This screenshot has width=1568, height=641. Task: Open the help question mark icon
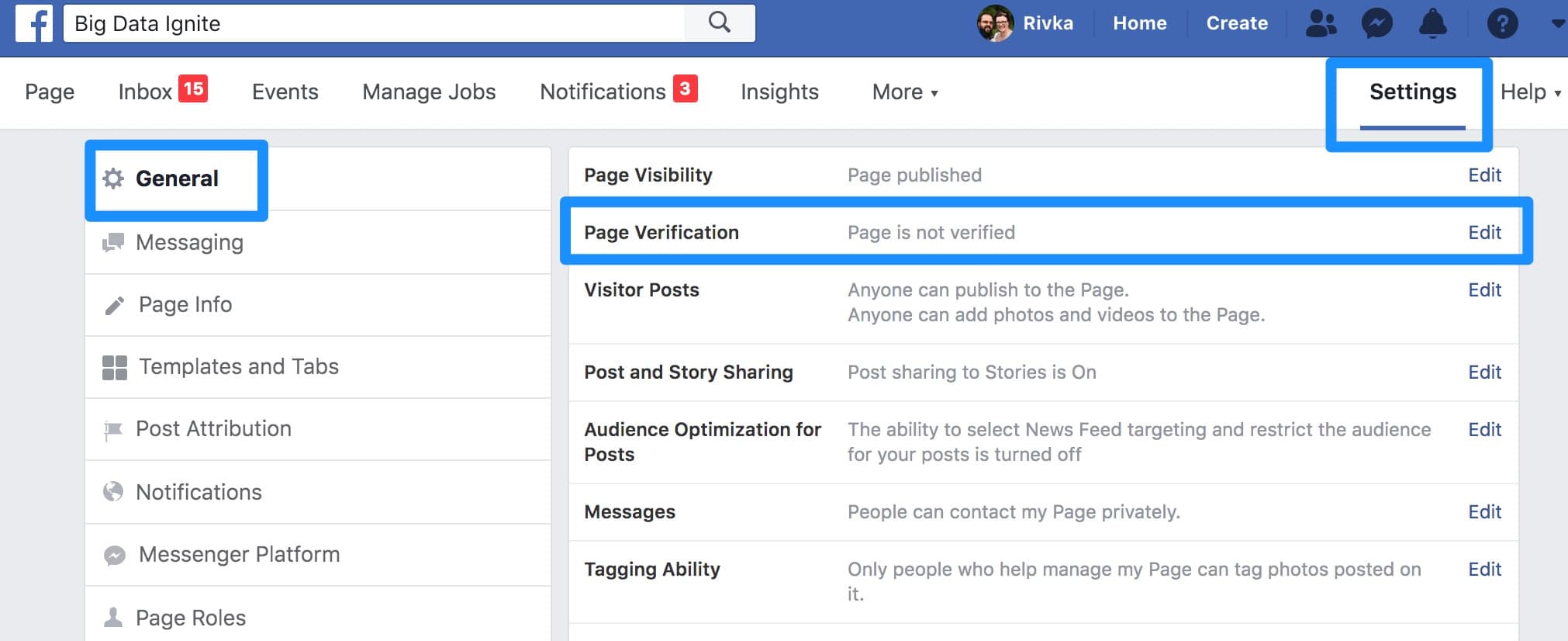1502,23
